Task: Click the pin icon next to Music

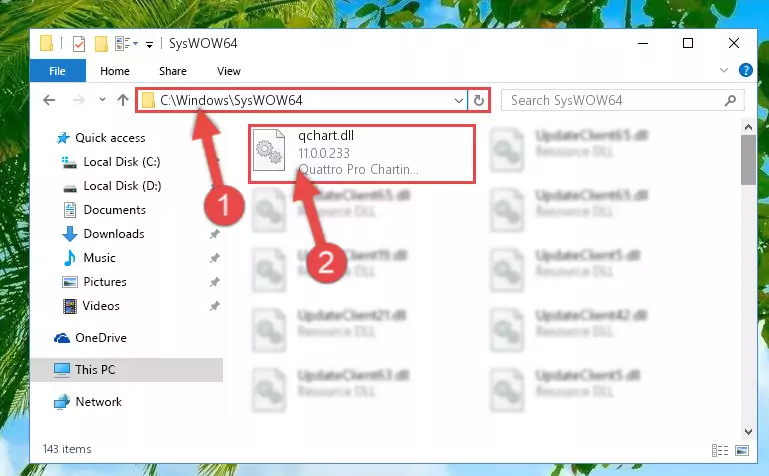Action: coord(214,258)
